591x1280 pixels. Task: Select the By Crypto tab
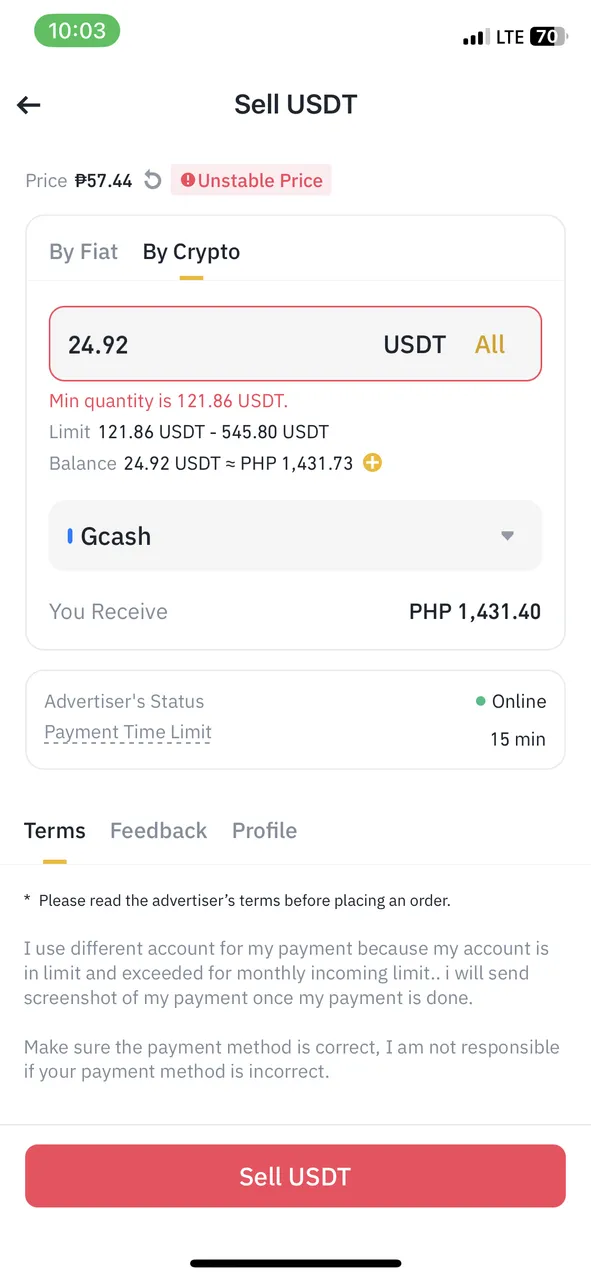191,252
